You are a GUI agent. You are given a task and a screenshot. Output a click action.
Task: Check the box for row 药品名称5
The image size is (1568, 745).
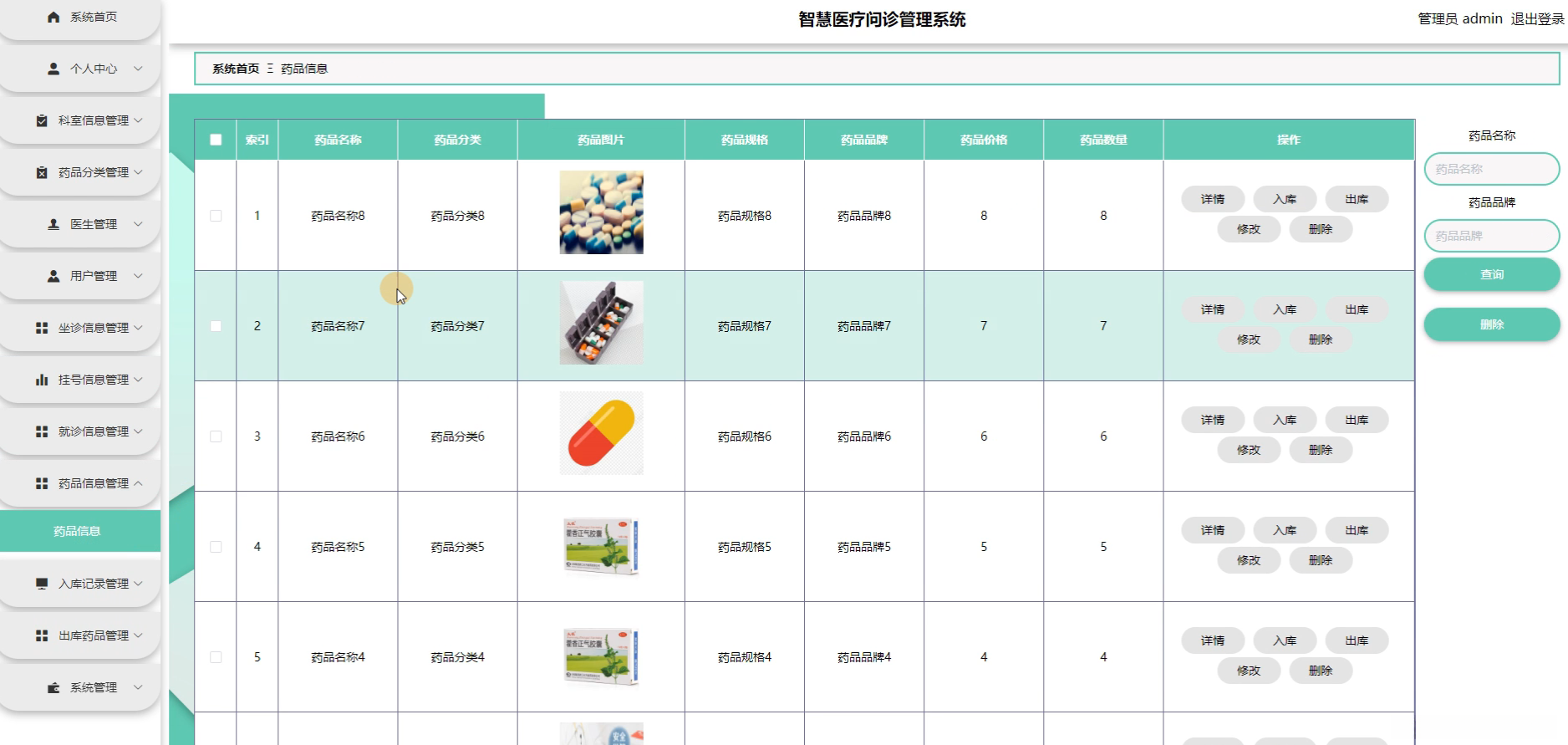(x=216, y=547)
